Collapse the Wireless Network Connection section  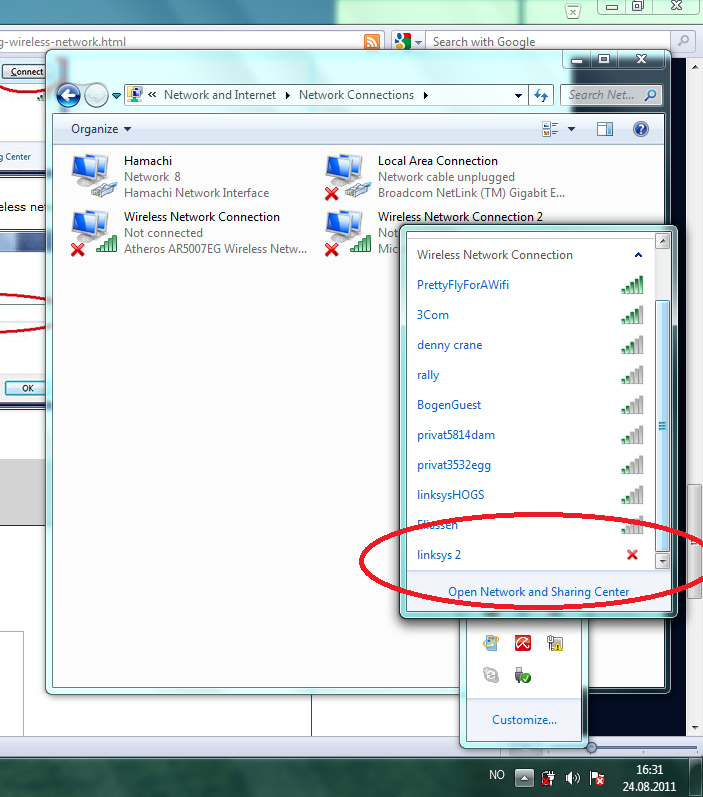[x=638, y=255]
